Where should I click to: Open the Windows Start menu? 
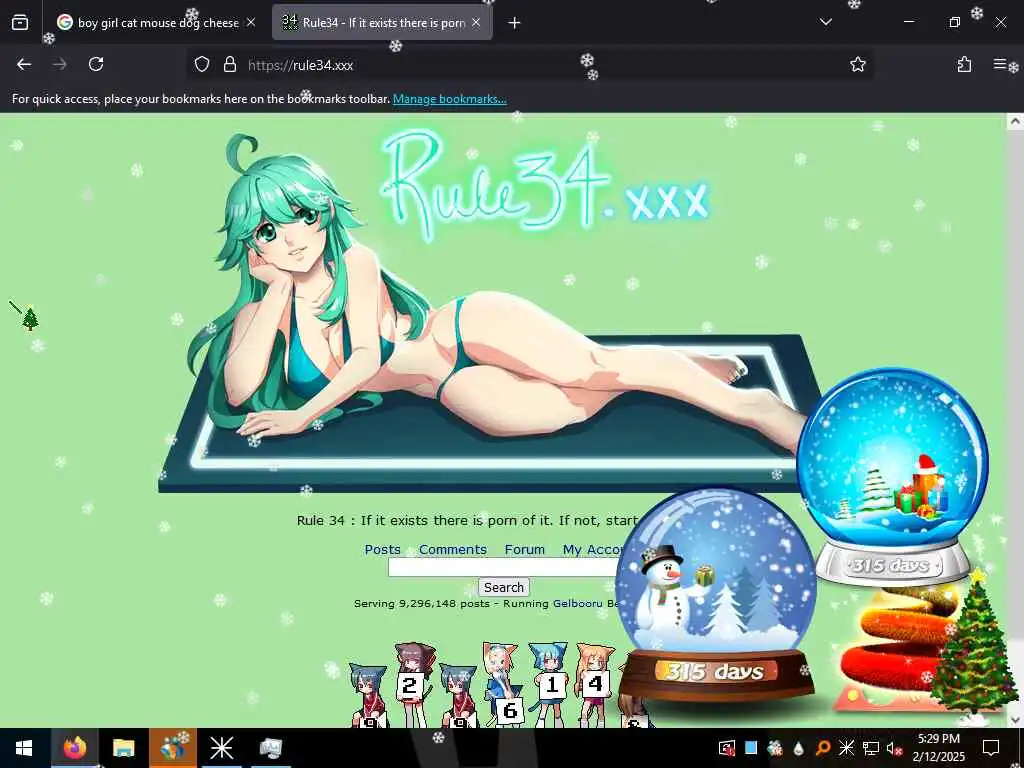(24, 748)
